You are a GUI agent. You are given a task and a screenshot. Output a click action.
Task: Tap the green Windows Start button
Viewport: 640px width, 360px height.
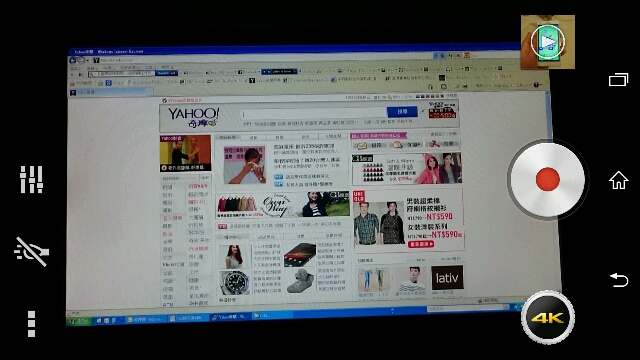[x=79, y=321]
